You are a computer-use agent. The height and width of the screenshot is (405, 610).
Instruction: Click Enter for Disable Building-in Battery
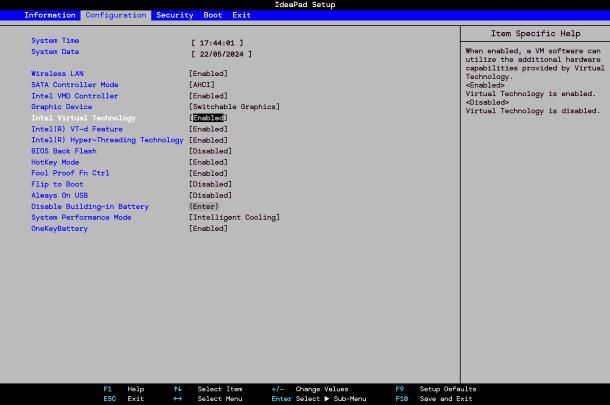[x=204, y=207]
